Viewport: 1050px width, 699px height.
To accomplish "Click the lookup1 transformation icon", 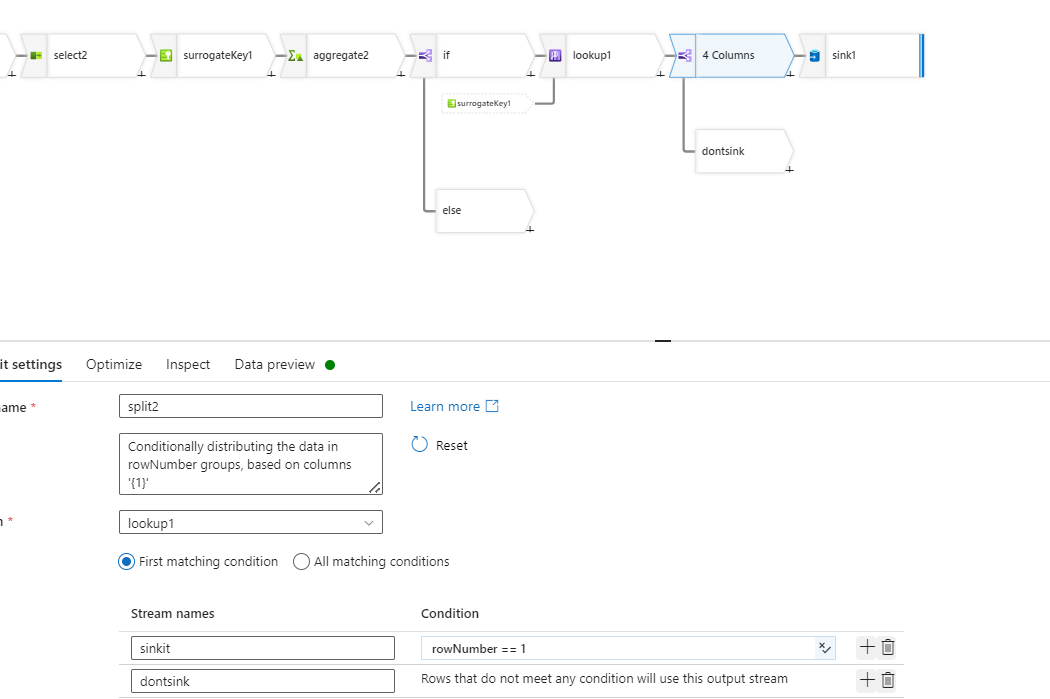I will (x=555, y=55).
